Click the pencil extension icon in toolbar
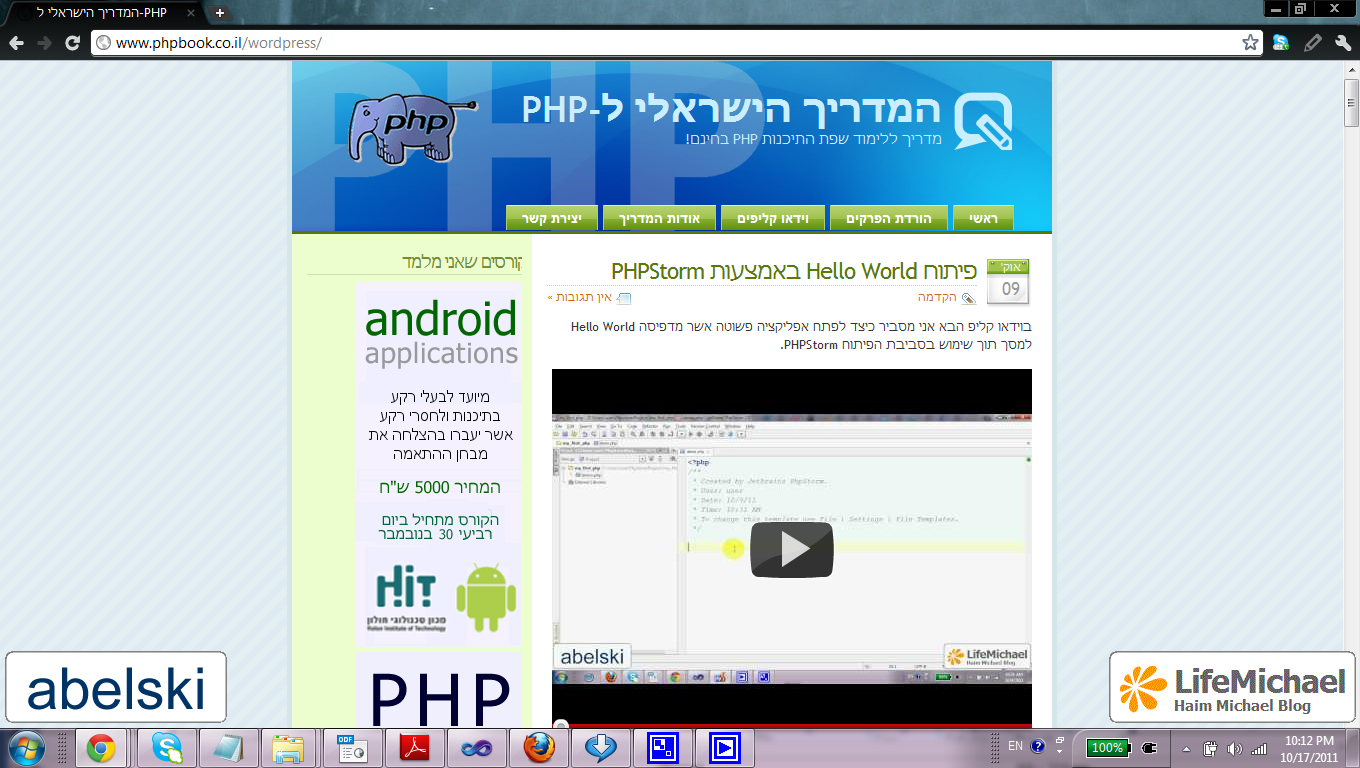 1312,43
